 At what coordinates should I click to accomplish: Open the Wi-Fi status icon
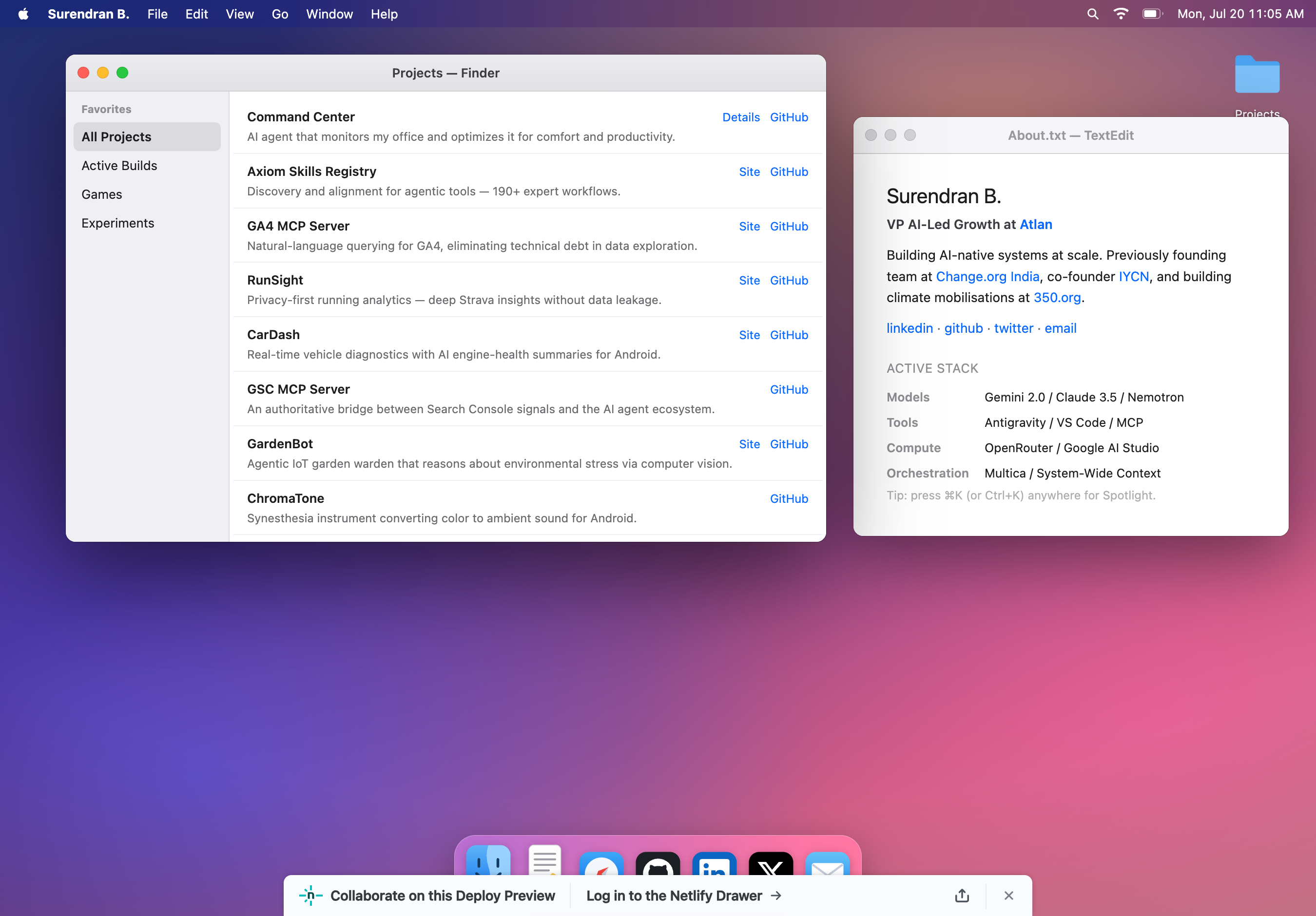1121,14
